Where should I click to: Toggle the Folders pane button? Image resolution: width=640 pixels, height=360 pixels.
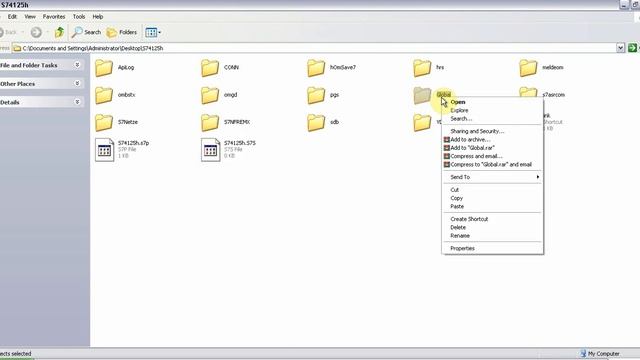tap(122, 32)
